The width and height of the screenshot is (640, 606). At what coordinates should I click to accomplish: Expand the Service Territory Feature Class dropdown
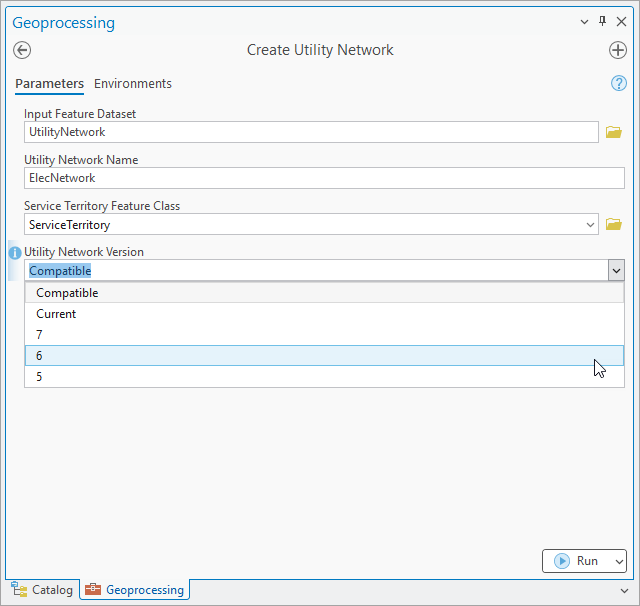[589, 224]
